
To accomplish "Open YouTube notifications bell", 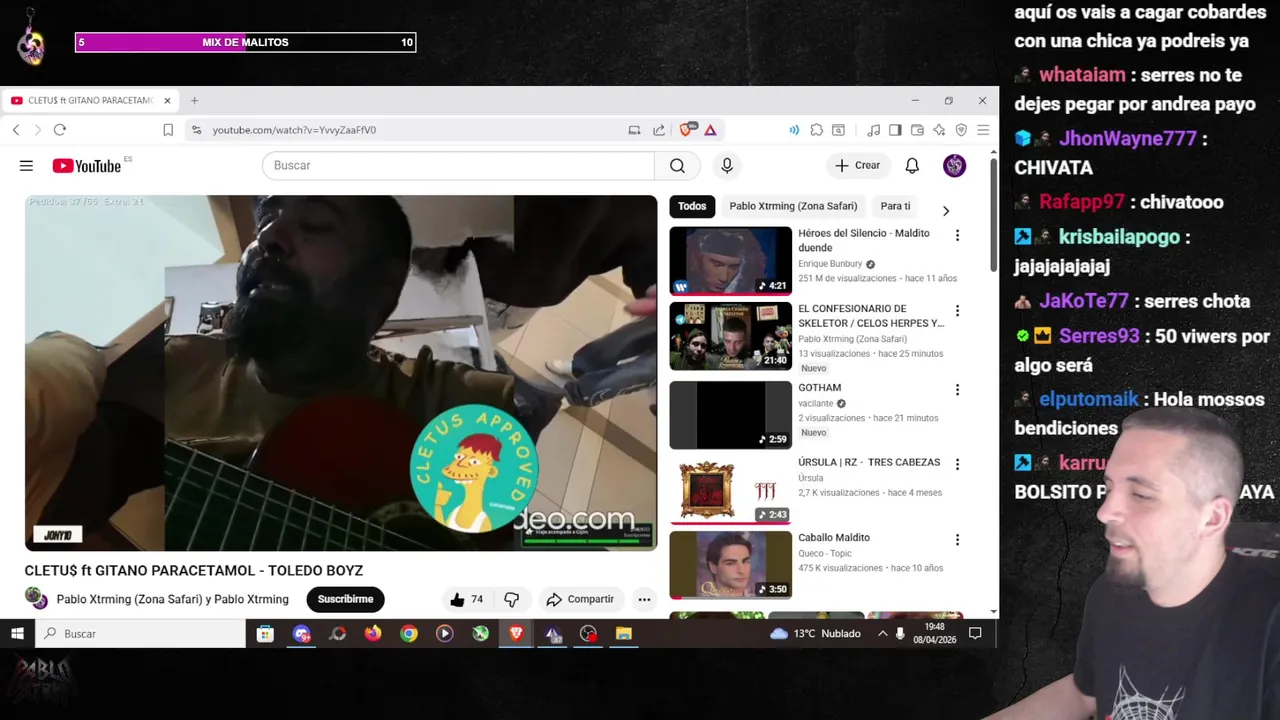I will [912, 166].
